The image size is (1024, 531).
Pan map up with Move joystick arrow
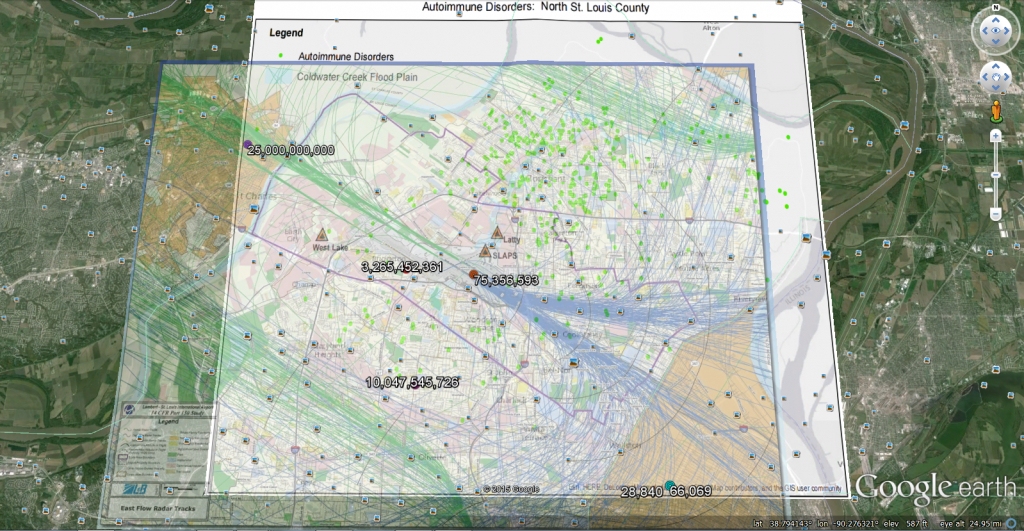pos(996,67)
